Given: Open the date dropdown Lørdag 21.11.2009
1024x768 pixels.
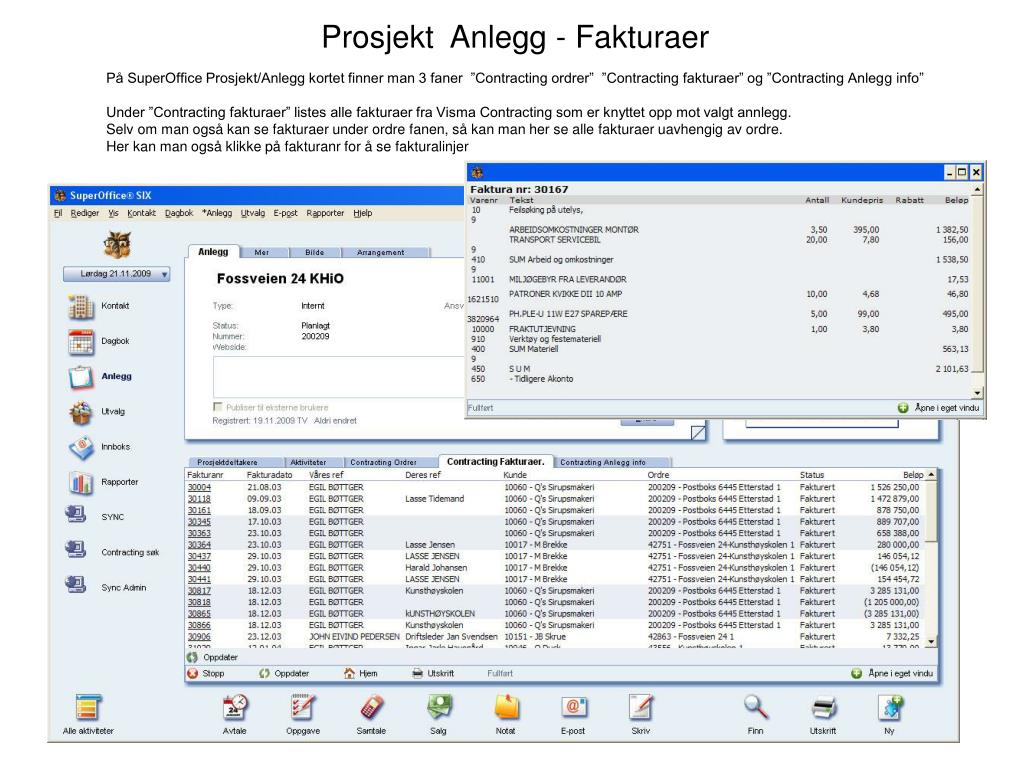Looking at the screenshot, I should point(116,274).
